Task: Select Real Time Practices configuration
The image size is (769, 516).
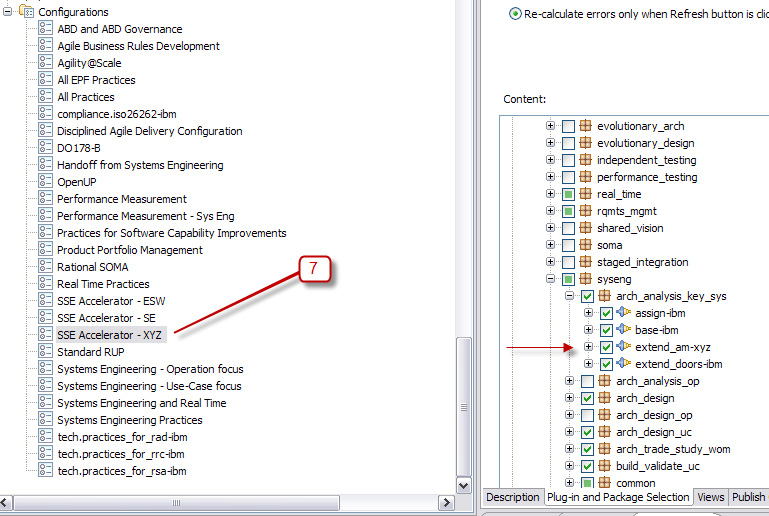Action: [103, 284]
